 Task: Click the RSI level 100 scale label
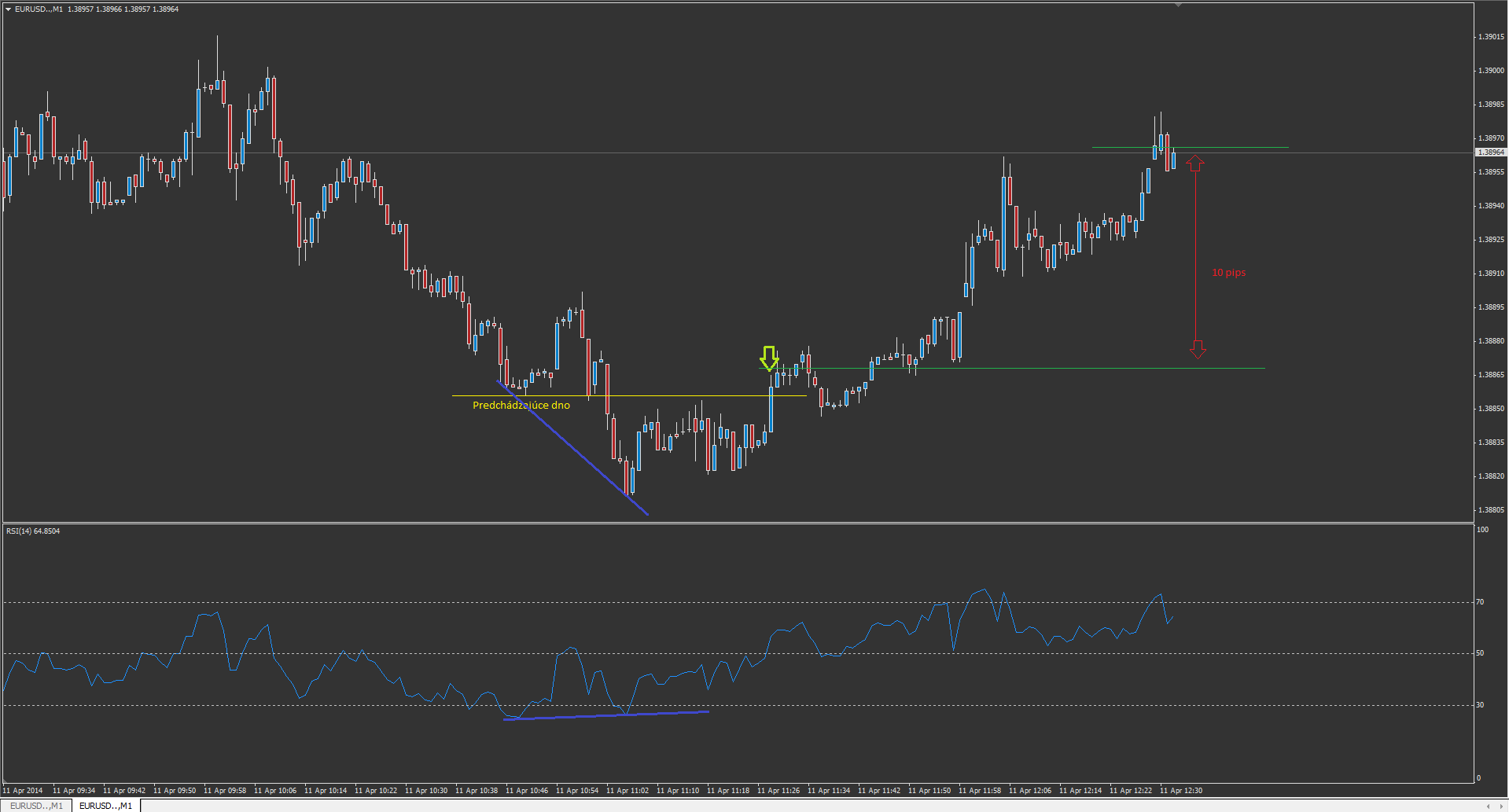tap(1483, 530)
